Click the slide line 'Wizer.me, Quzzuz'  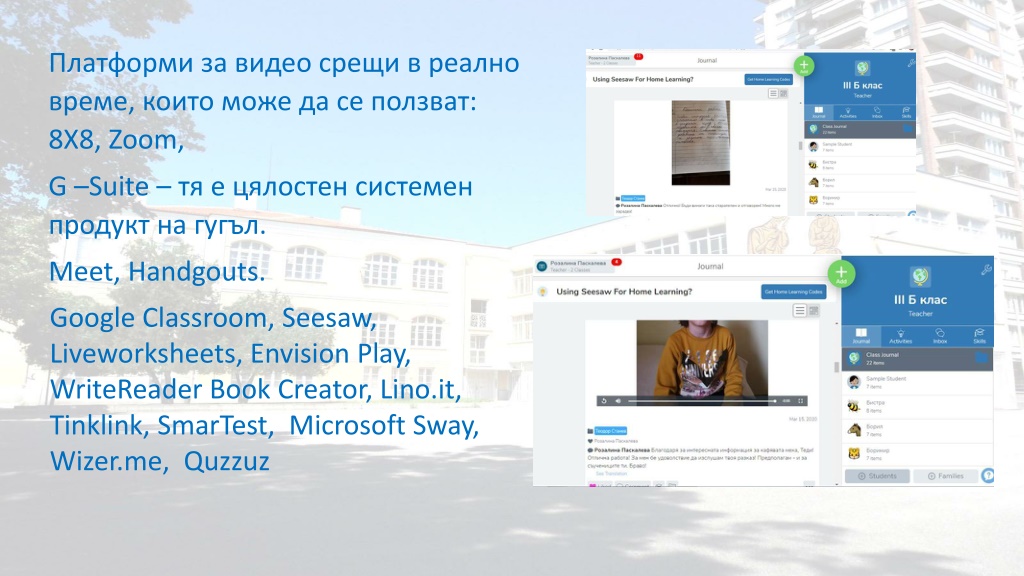pyautogui.click(x=160, y=461)
